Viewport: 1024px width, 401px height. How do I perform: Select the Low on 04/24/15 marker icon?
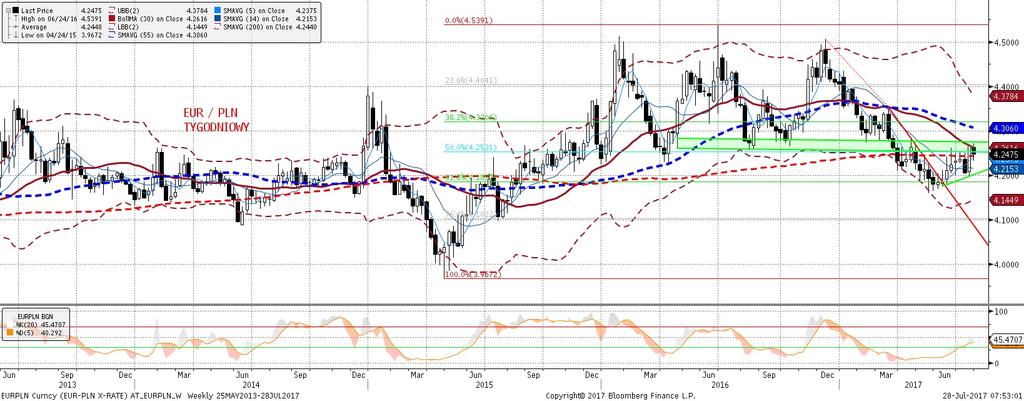point(16,35)
